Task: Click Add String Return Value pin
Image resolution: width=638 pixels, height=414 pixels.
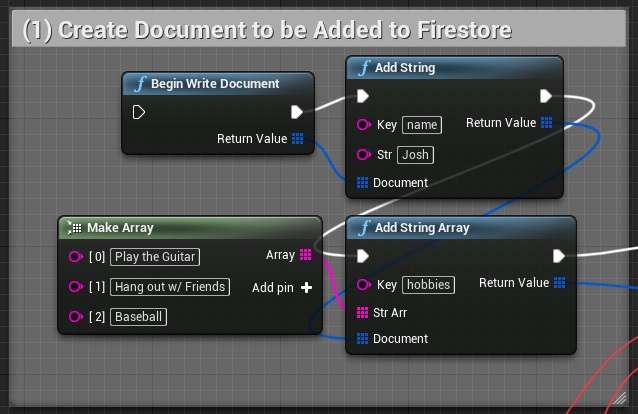Action: click(x=546, y=123)
